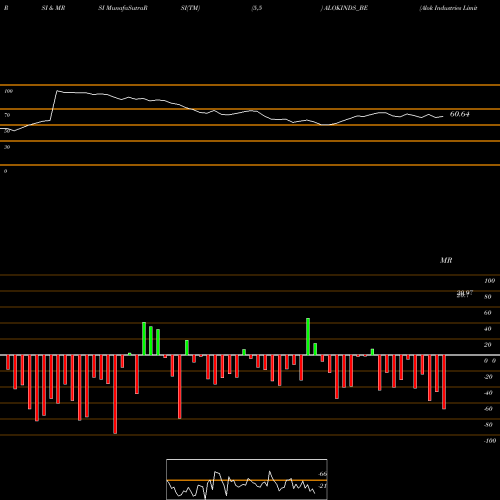The image size is (500, 500).
Task: Click the 70 label on RSI left axis
Action: [7, 115]
